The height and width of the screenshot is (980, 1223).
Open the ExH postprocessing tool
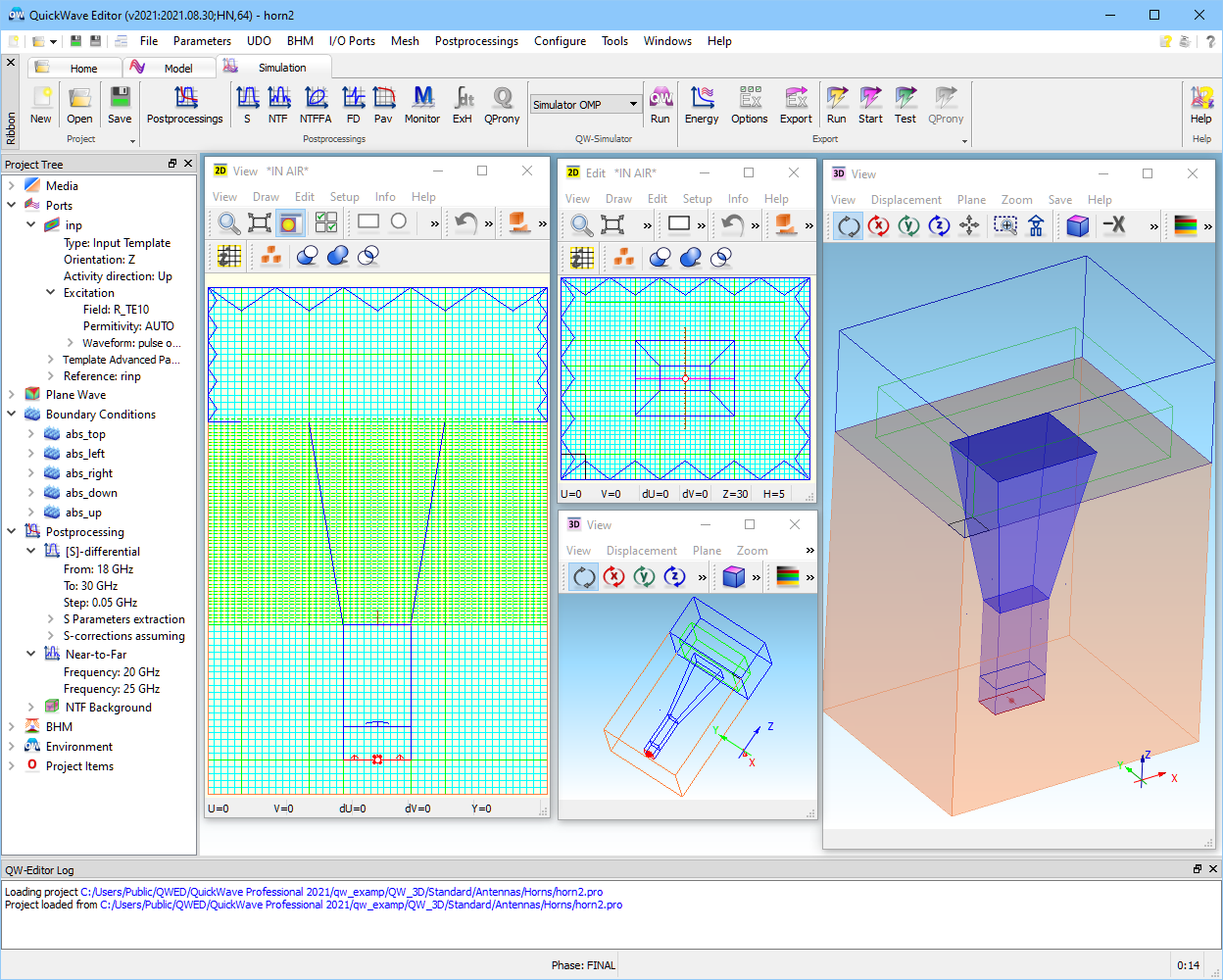463,105
